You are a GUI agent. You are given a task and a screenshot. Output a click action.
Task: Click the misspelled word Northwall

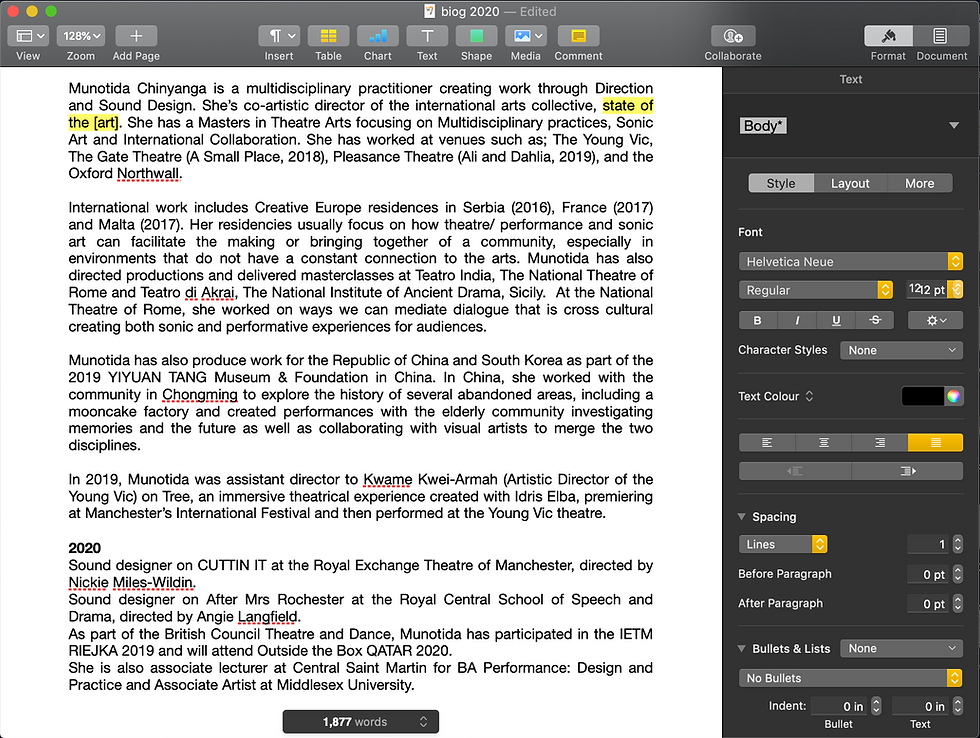(148, 174)
